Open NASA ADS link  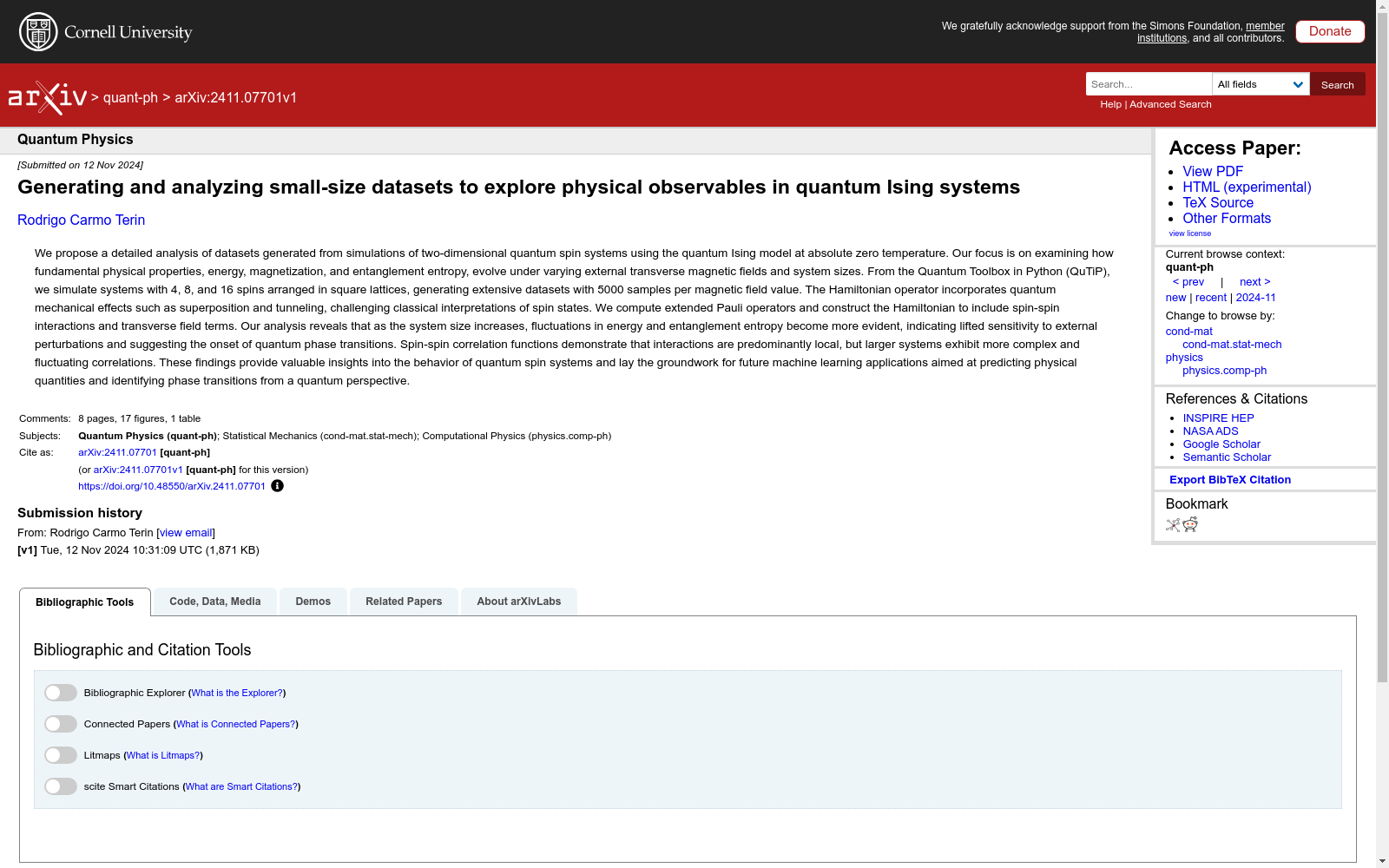1210,431
